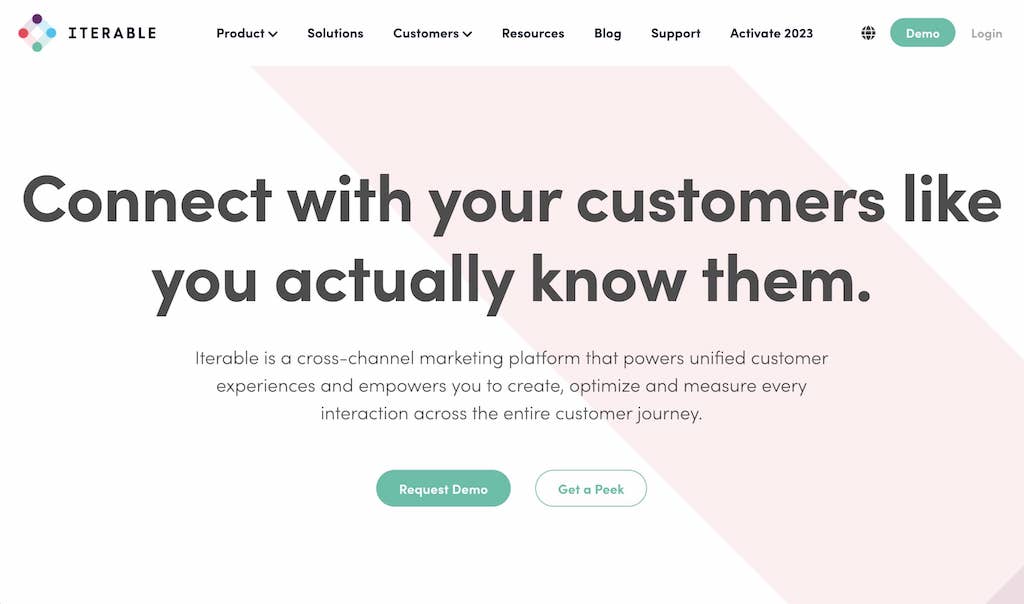This screenshot has height=604, width=1024.
Task: Click the purple dot in the Iterable logo
Action: pyautogui.click(x=37, y=18)
